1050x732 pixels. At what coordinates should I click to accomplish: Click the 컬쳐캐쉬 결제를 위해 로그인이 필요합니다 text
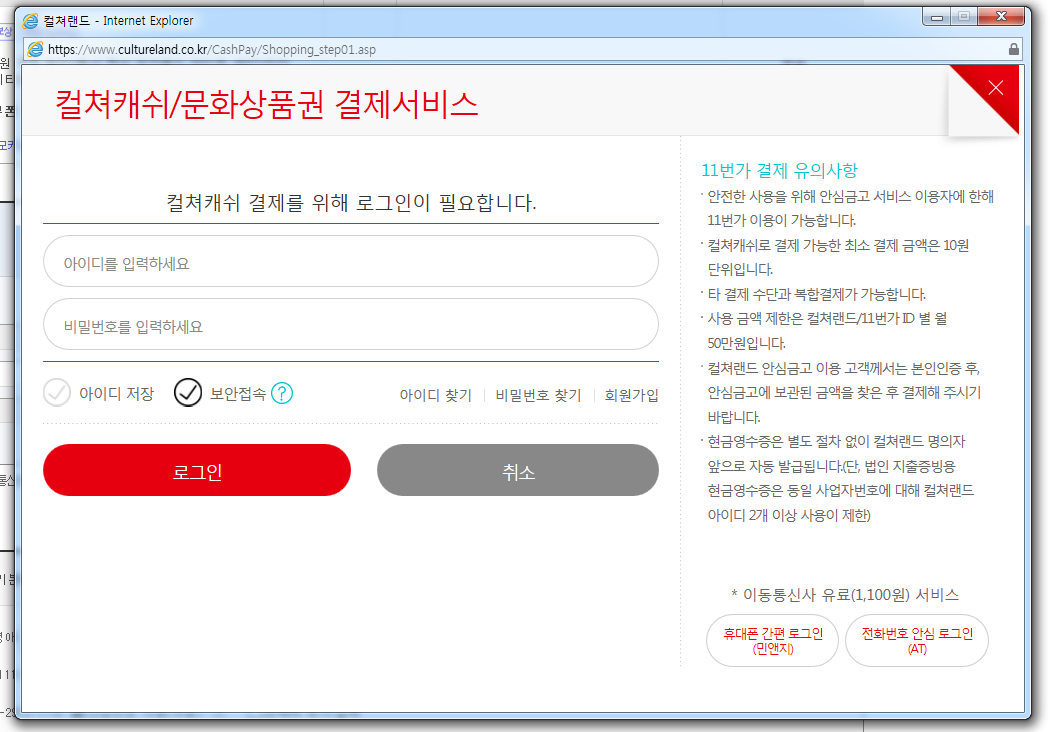click(x=352, y=202)
